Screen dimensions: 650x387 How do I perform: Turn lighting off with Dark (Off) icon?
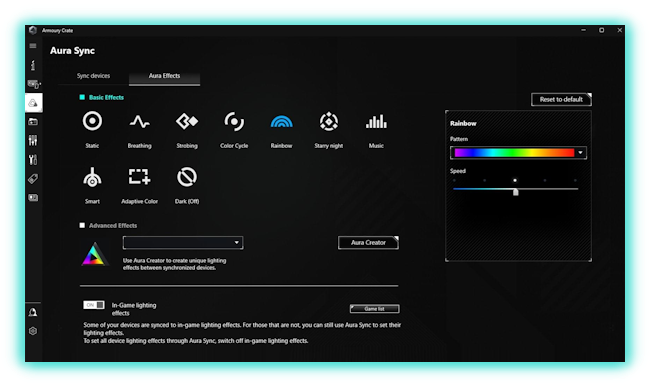point(187,177)
